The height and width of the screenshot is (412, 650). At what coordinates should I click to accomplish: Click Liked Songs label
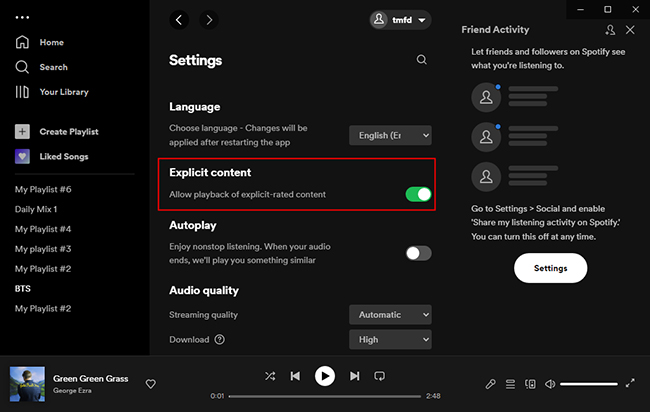tap(64, 157)
